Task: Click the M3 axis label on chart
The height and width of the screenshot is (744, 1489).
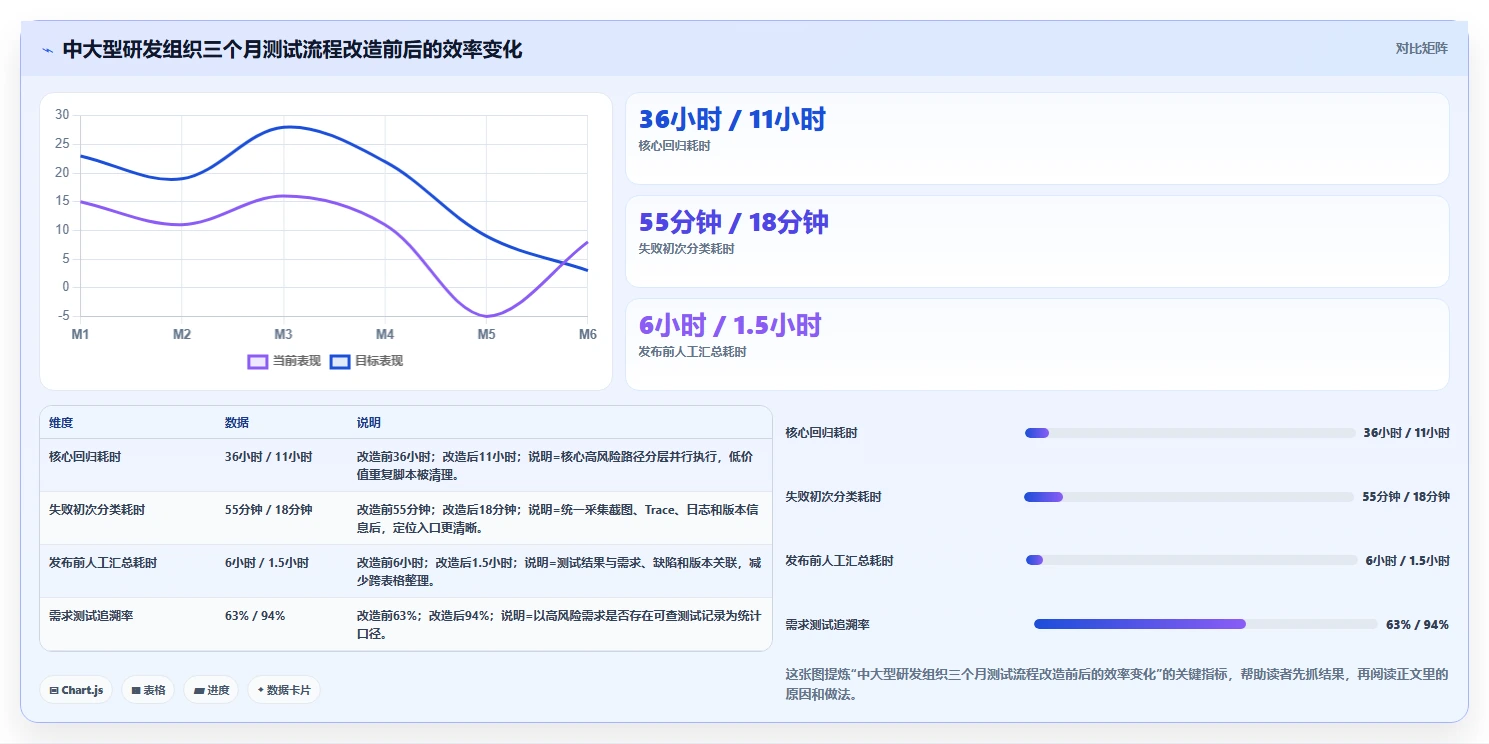Action: [x=283, y=334]
